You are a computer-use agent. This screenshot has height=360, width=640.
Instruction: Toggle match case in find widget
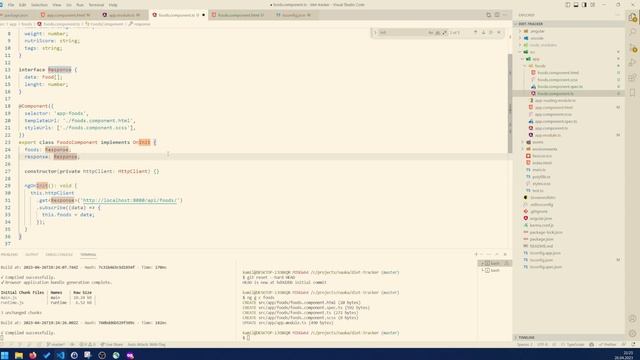tap(431, 32)
